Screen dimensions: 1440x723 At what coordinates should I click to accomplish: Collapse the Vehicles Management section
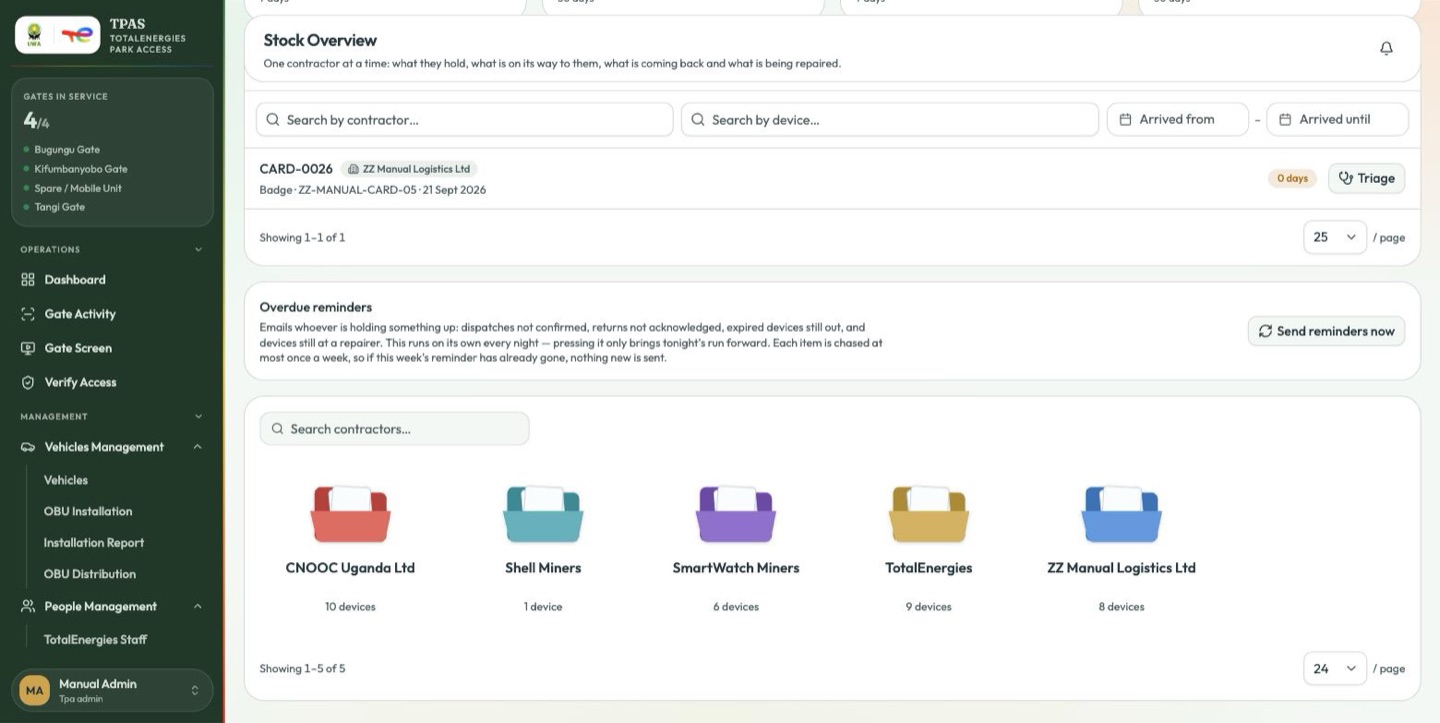pos(197,447)
